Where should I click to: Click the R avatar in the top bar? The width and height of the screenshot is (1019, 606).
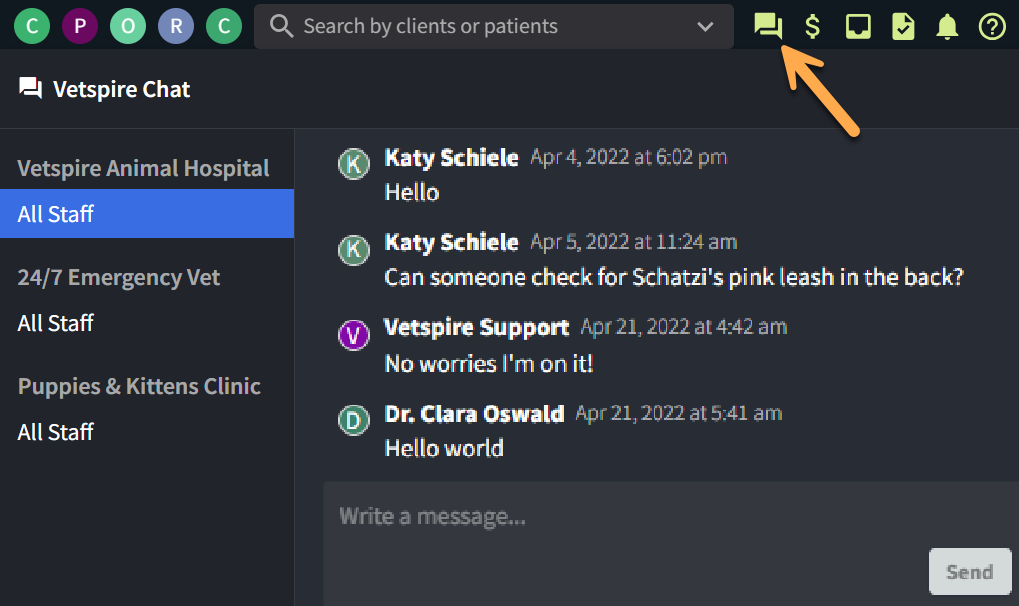pos(176,26)
